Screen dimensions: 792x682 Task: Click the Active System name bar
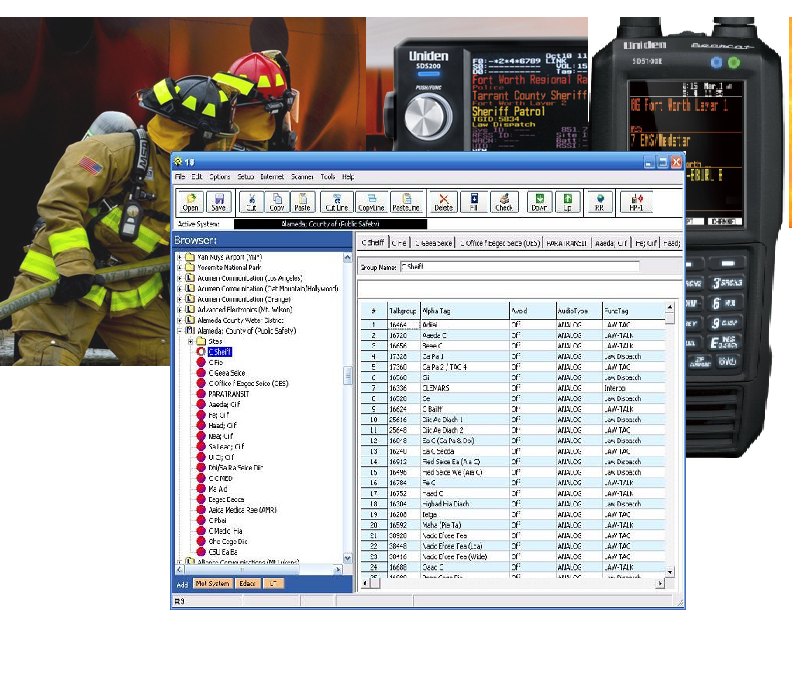click(x=330, y=224)
